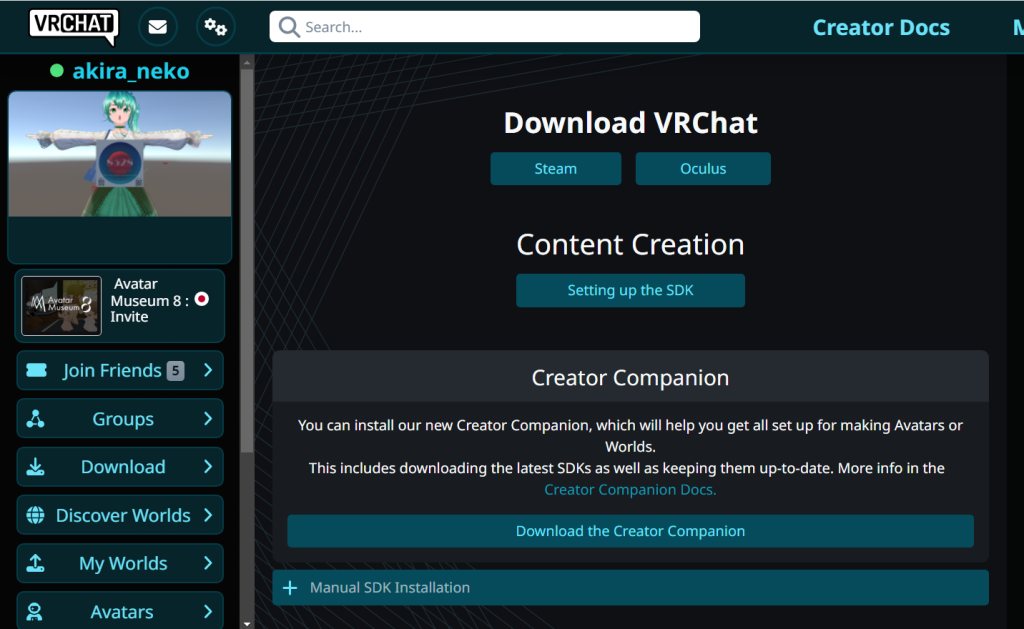Click the Avatars person icon
The height and width of the screenshot is (629, 1024).
[35, 612]
